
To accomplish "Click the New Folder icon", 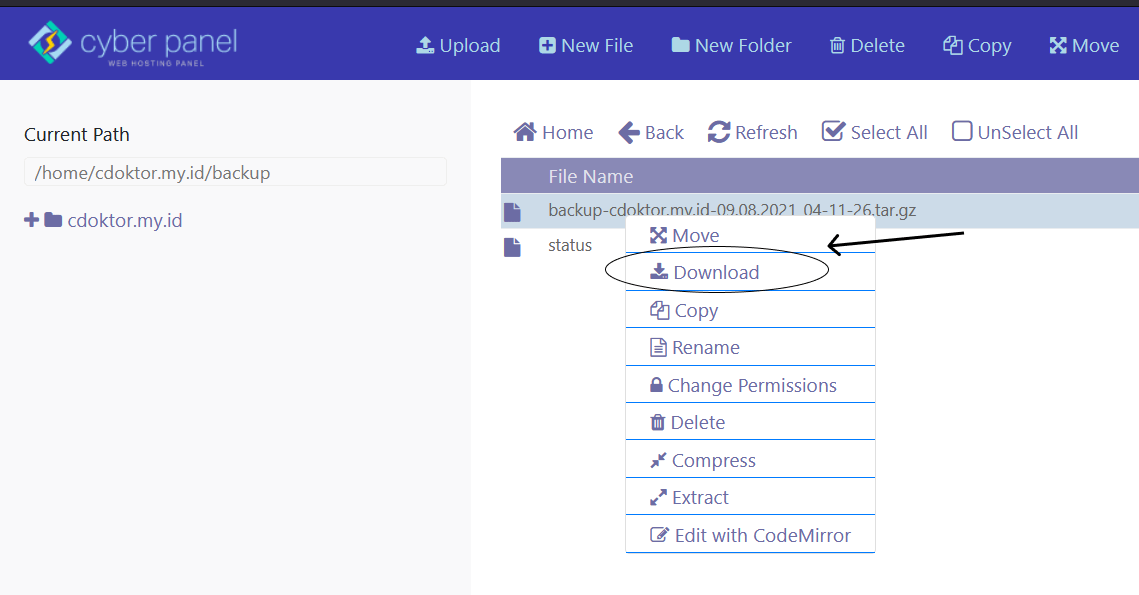I will 680,46.
